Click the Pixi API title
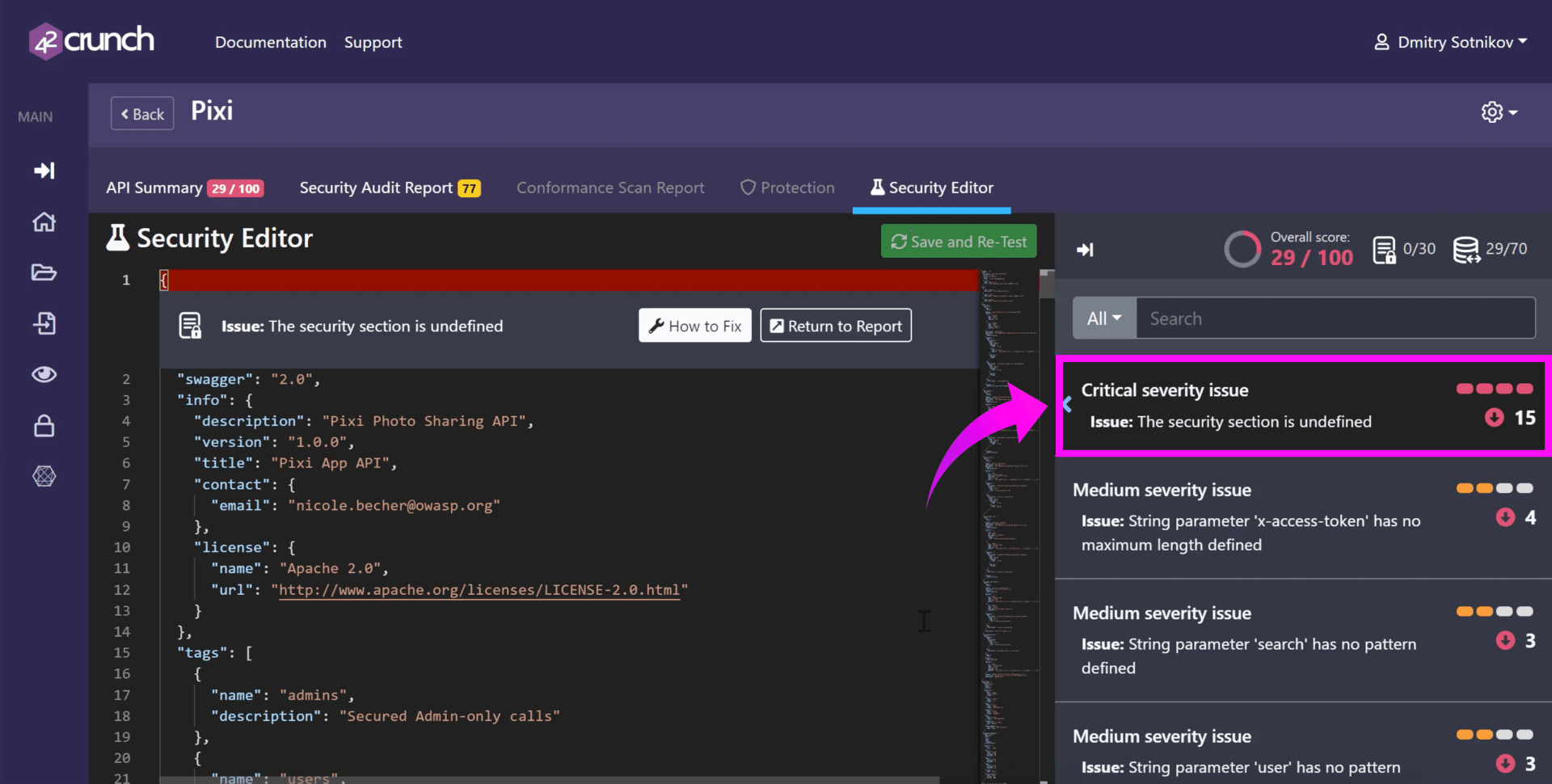The height and width of the screenshot is (784, 1552). click(212, 111)
